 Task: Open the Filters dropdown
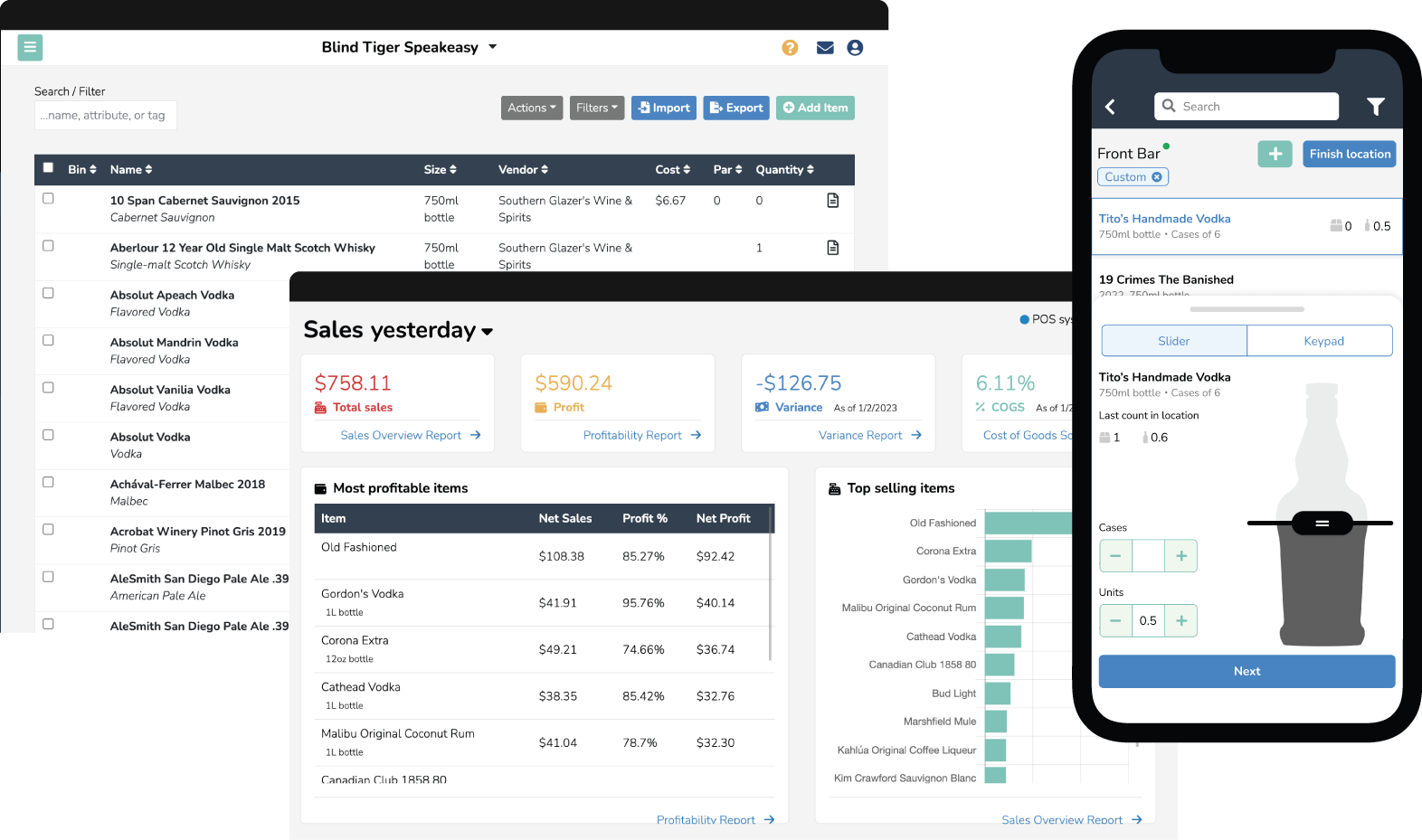coord(597,109)
